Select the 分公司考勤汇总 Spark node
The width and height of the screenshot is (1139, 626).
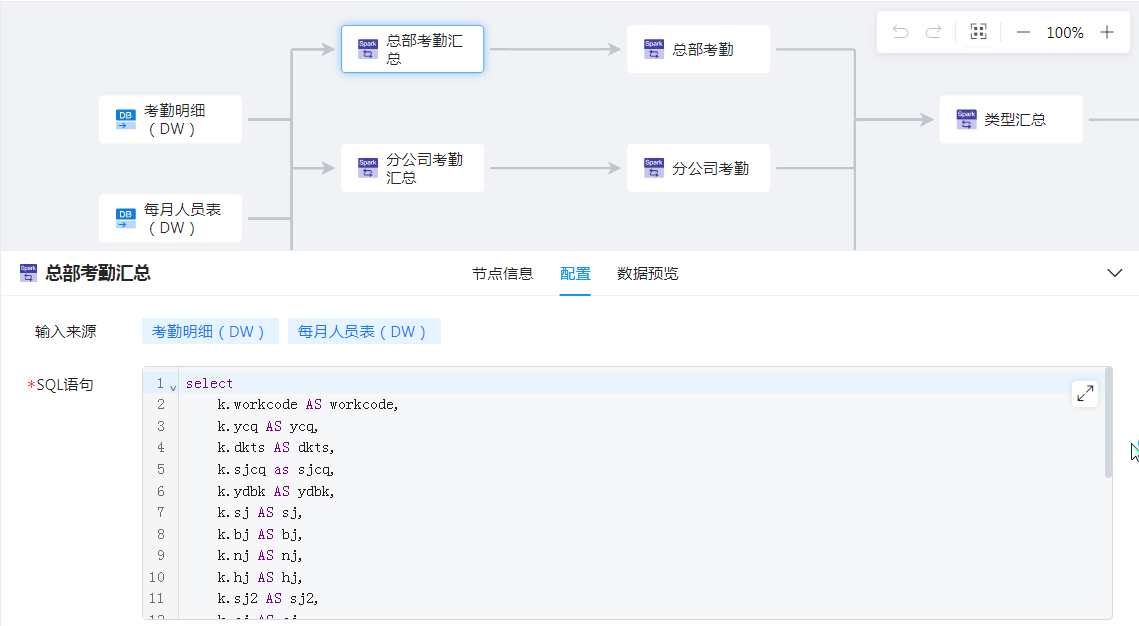pyautogui.click(x=412, y=168)
